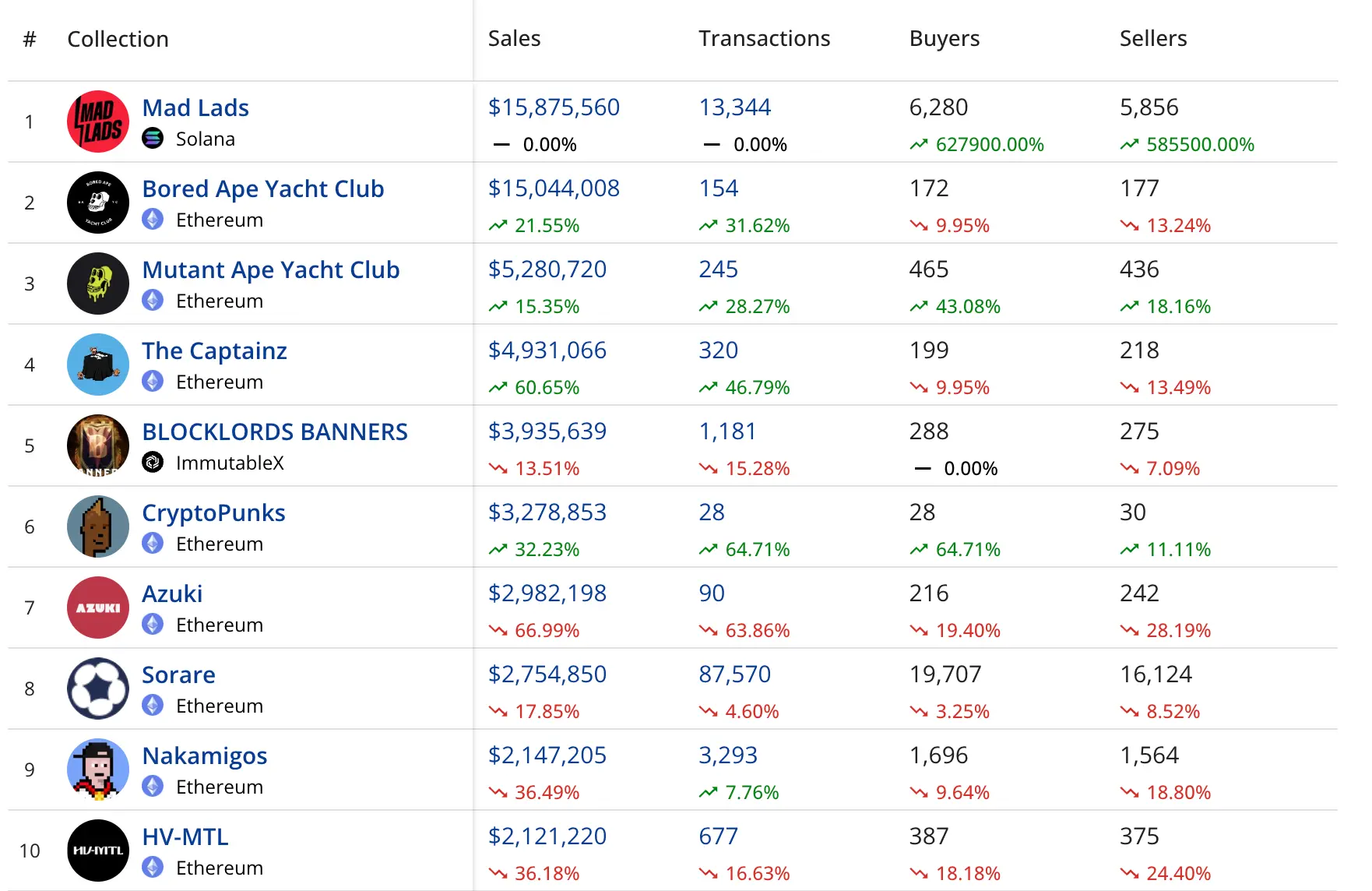This screenshot has width=1372, height=891.
Task: Click the Mad Lads collection logo
Action: [98, 121]
